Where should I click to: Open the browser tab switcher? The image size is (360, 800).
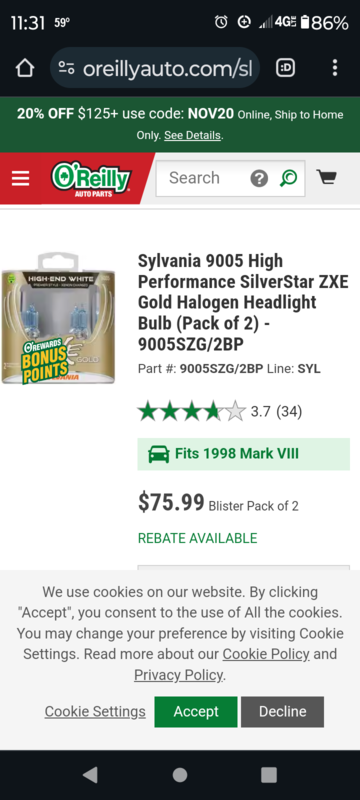pos(286,67)
